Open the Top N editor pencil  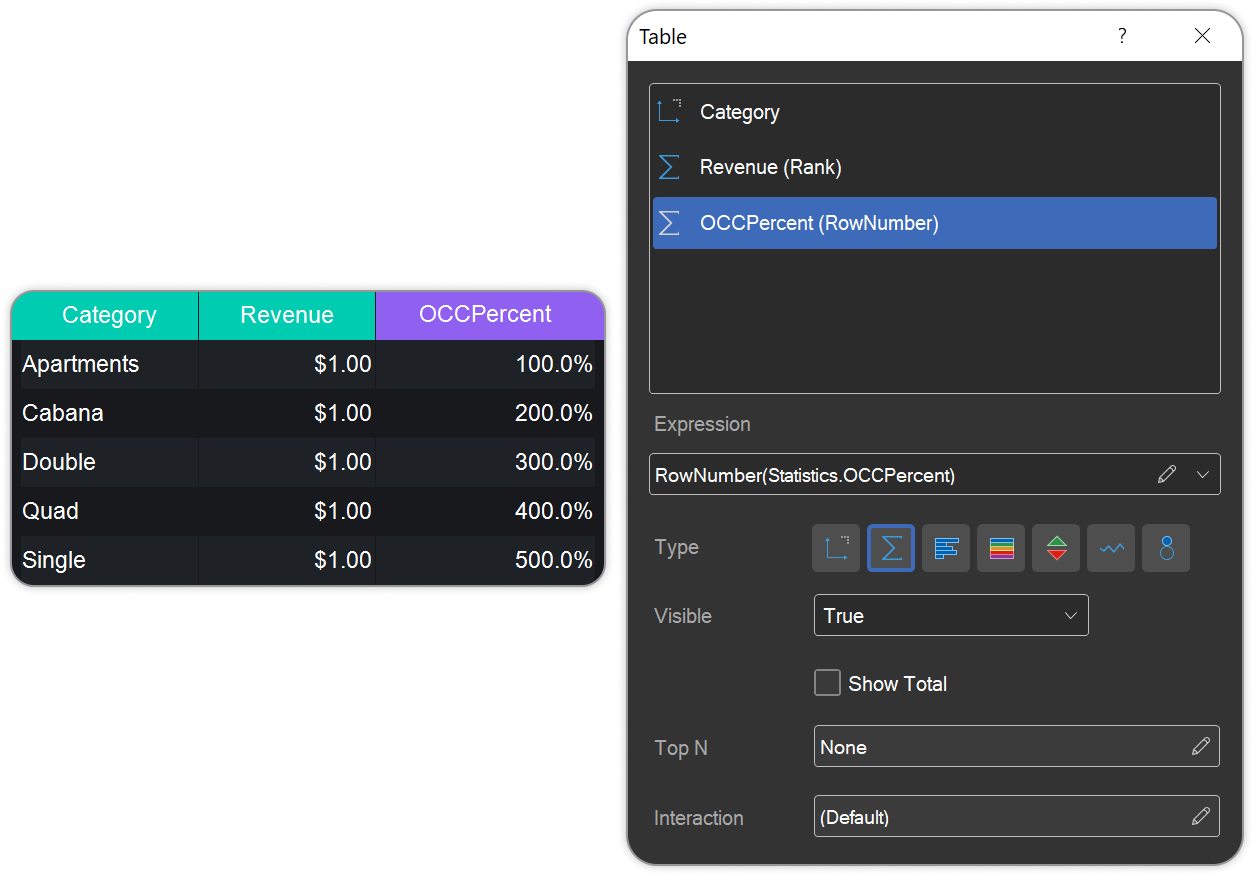click(1201, 746)
